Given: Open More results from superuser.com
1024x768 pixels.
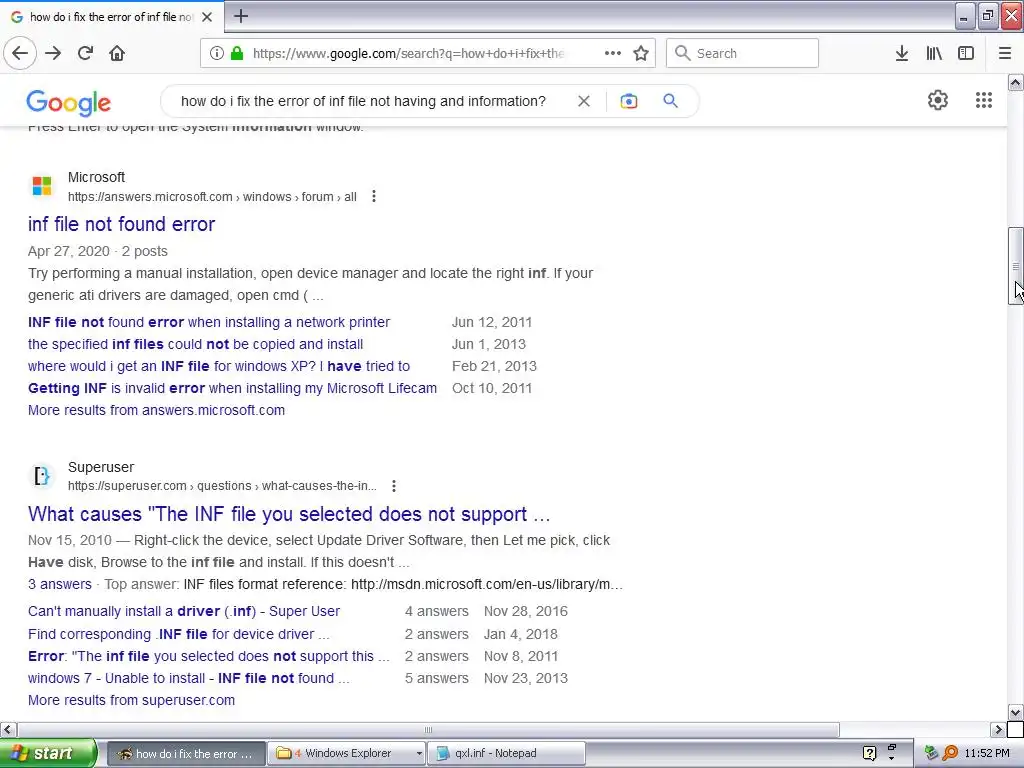Looking at the screenshot, I should [131, 700].
